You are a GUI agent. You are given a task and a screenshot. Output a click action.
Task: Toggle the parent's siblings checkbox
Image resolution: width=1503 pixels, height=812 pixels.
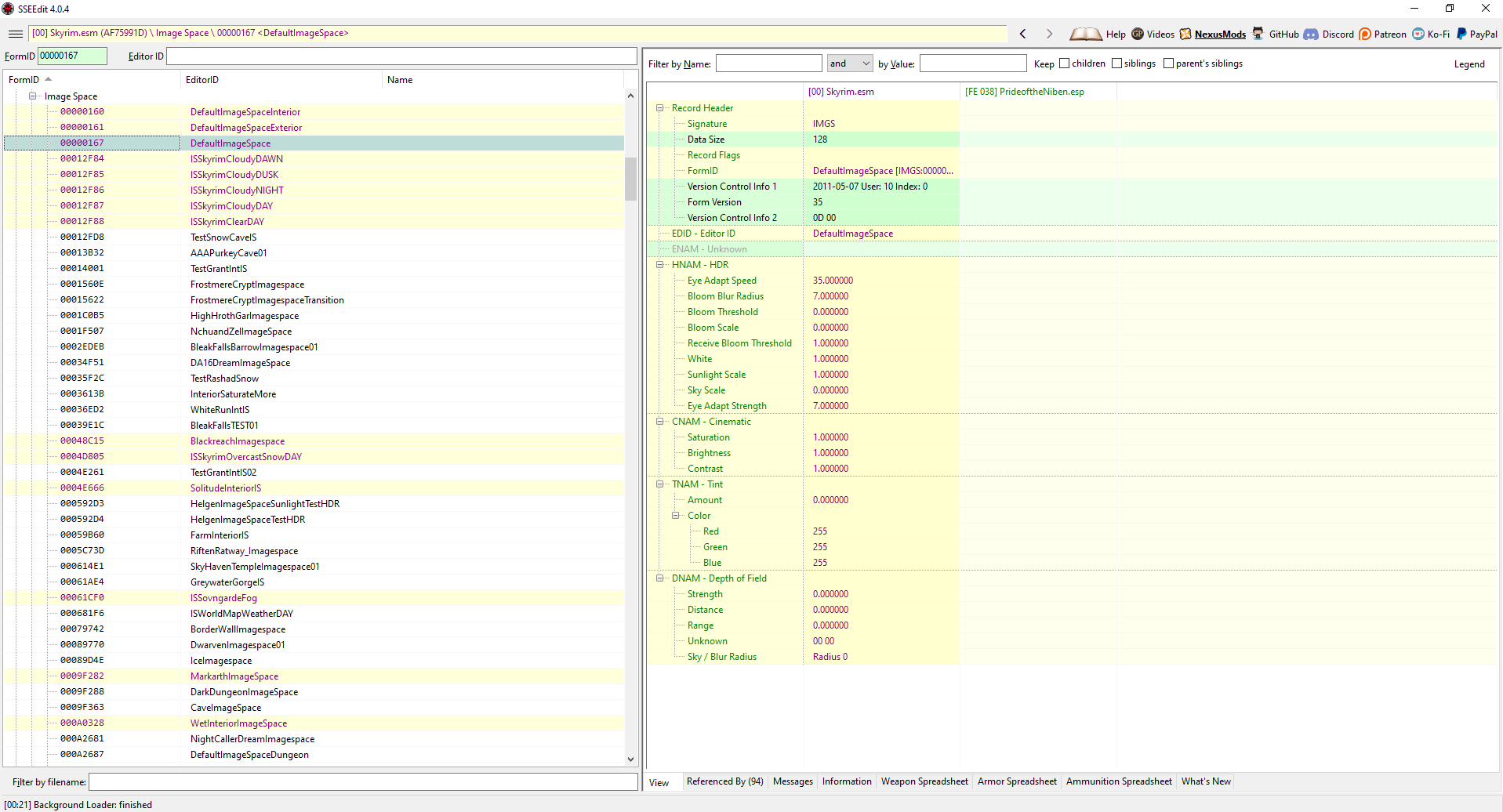(1168, 63)
